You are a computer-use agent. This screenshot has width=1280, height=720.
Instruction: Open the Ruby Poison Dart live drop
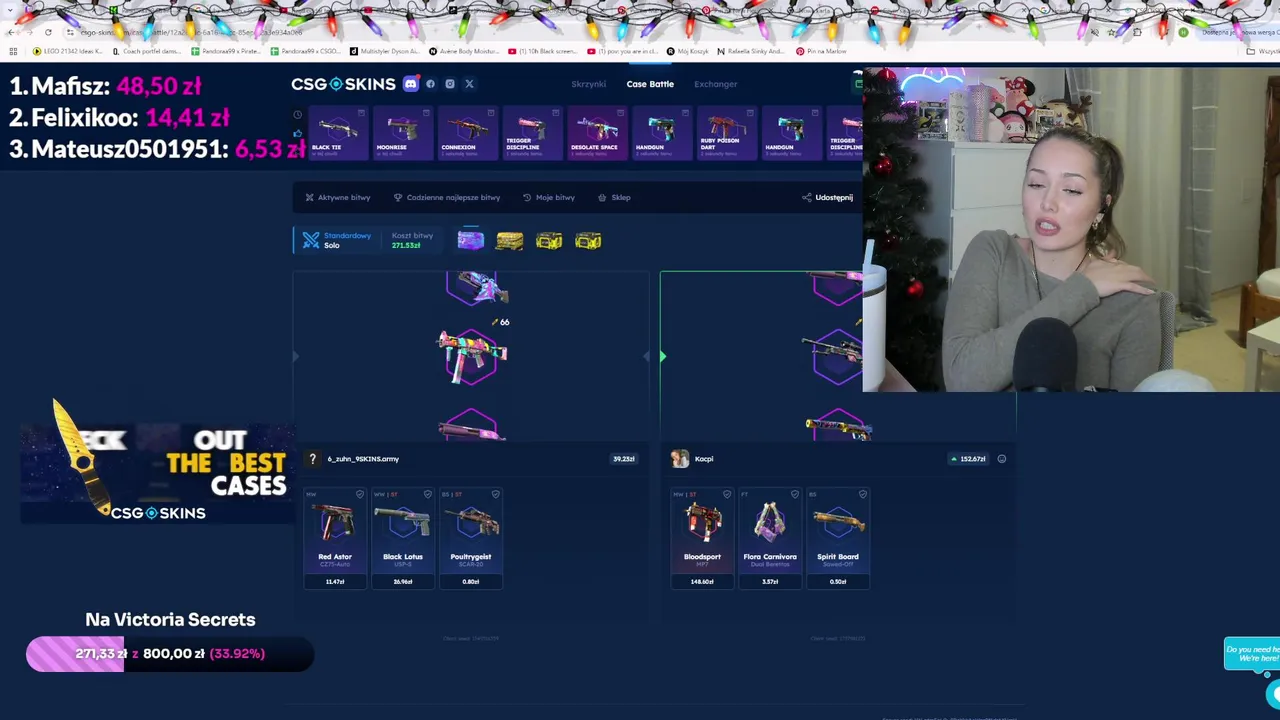tap(725, 133)
